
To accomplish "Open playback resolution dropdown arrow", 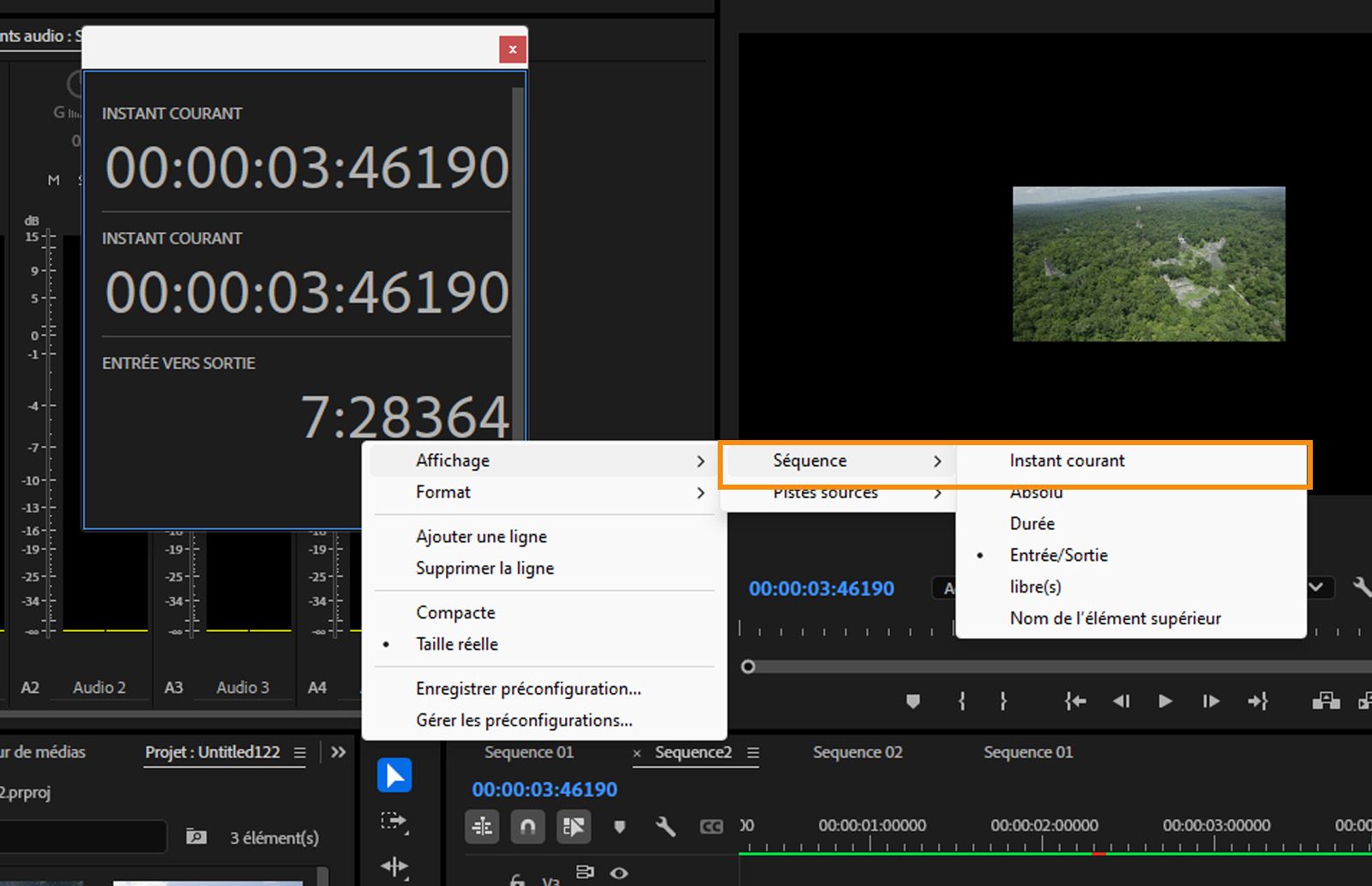I will coord(1316,588).
